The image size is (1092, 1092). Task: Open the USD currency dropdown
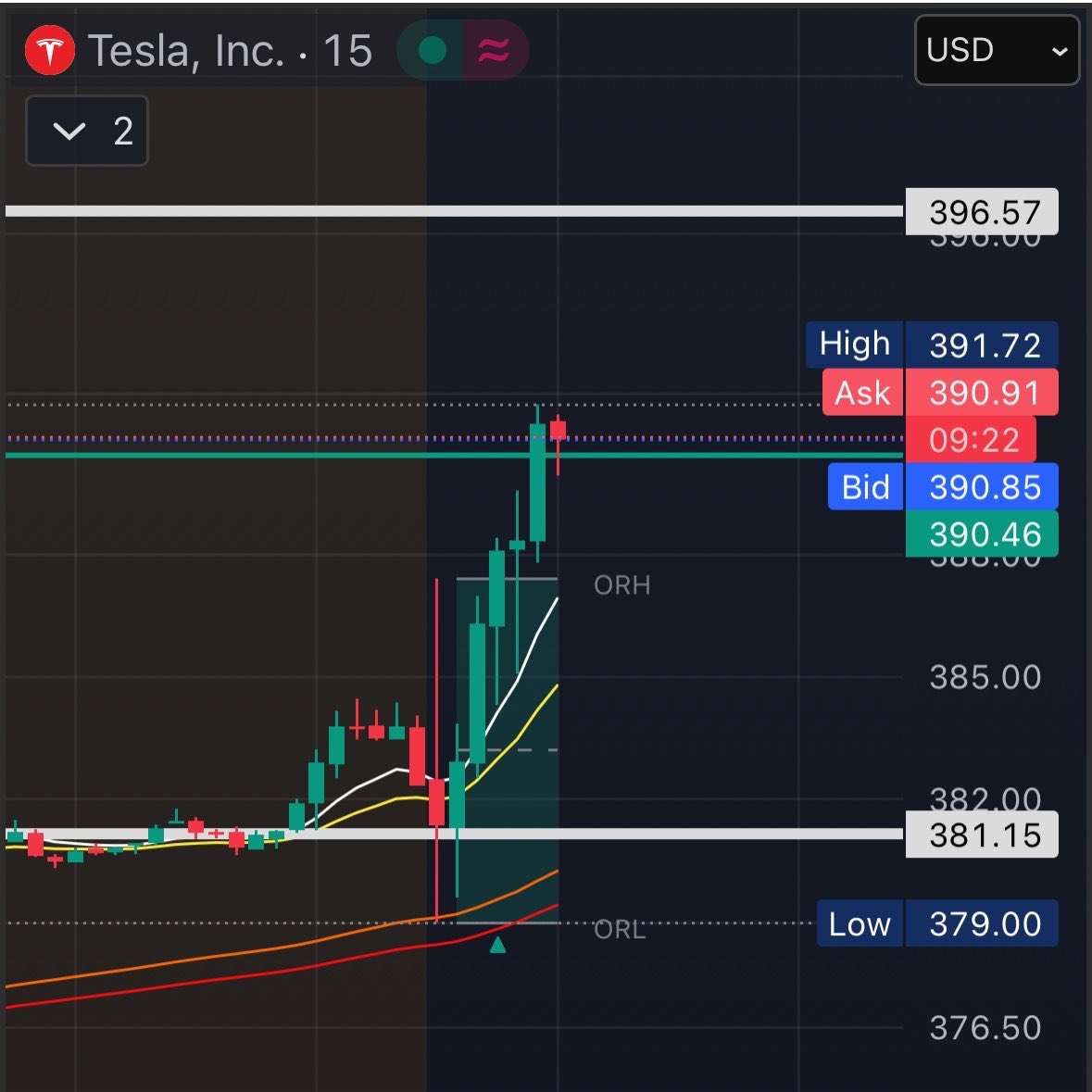[x=997, y=50]
